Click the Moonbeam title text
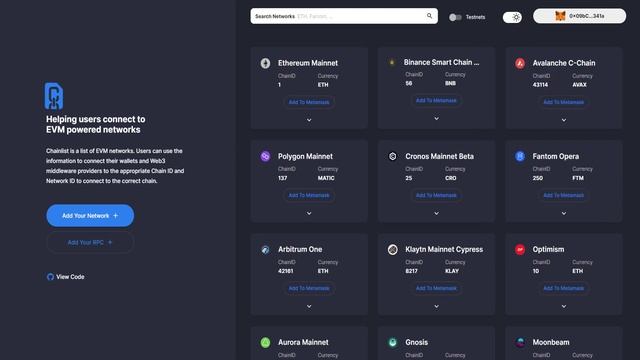This screenshot has width=640, height=360. click(x=551, y=342)
